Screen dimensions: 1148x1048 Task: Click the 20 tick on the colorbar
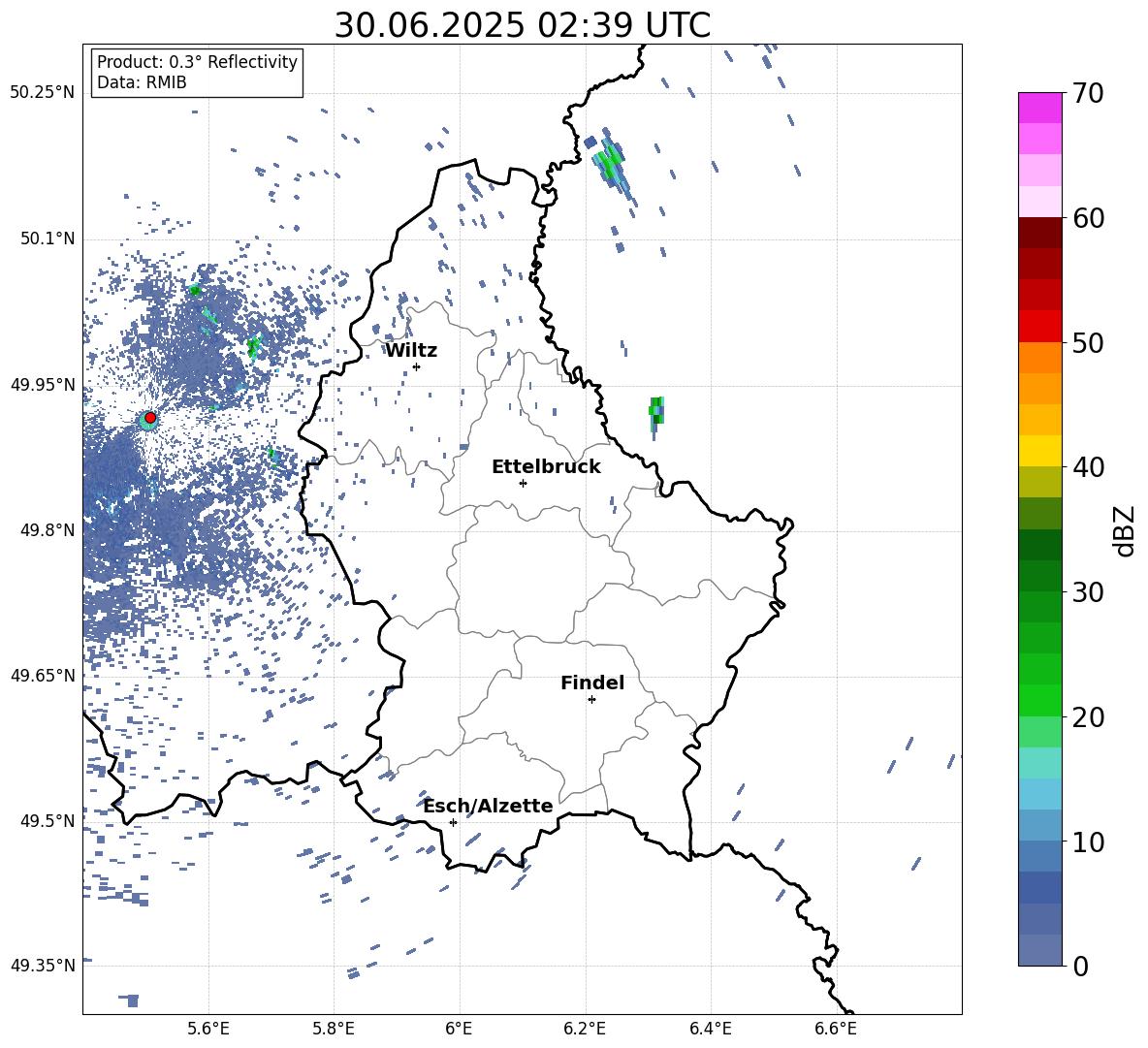(1089, 716)
